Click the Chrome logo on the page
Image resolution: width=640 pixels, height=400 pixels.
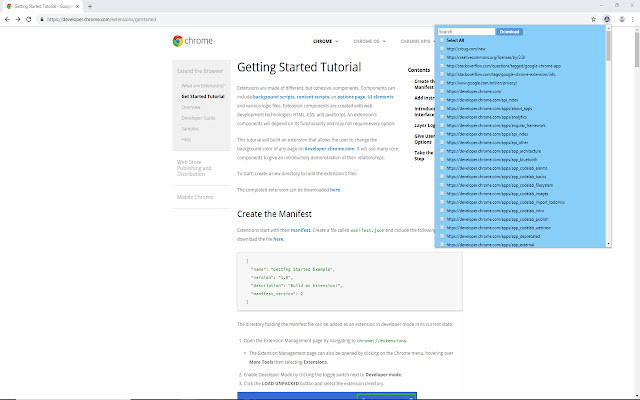[192, 42]
